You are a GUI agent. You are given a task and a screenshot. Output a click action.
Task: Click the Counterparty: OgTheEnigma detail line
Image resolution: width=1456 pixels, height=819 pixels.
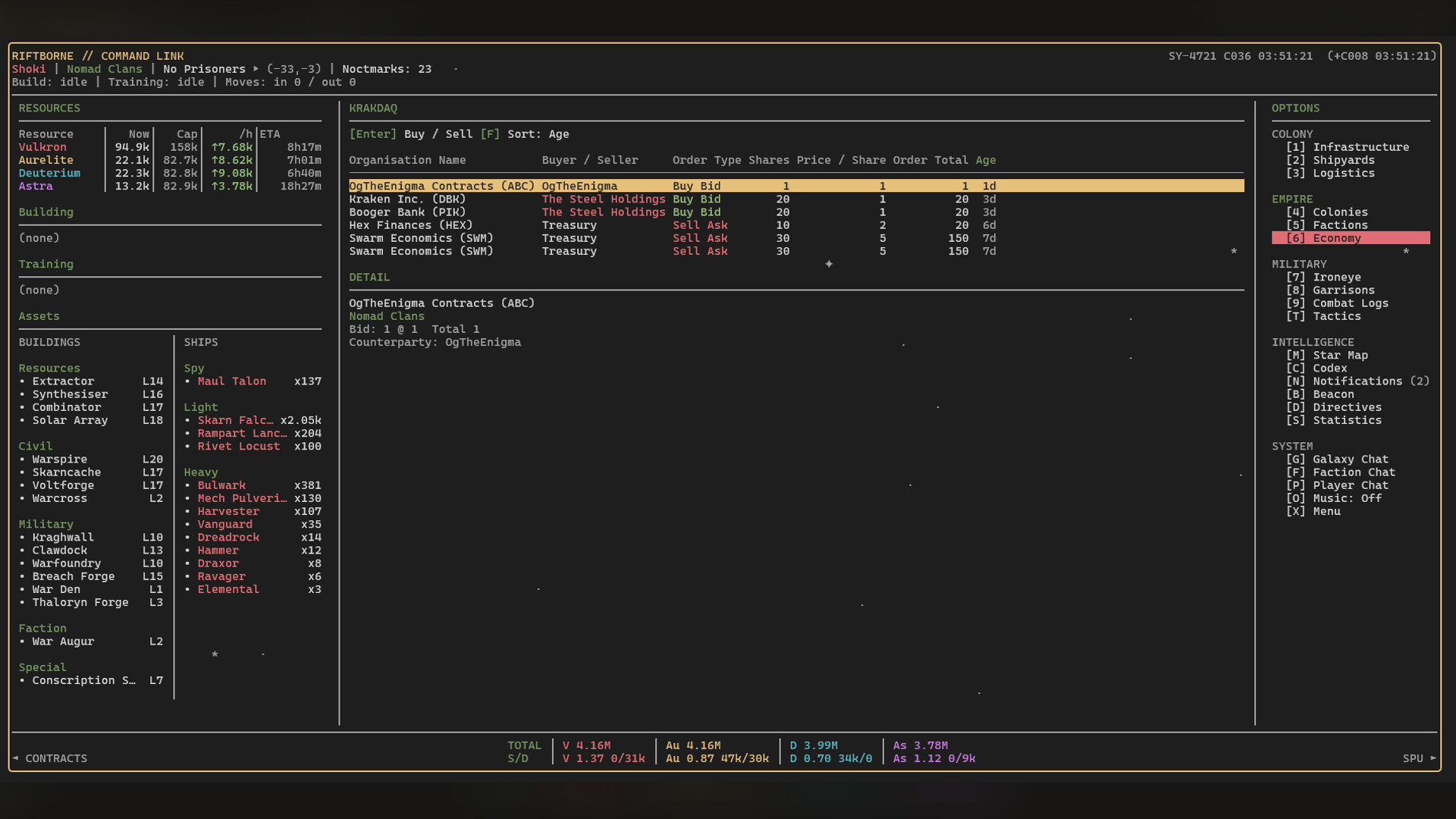(x=435, y=343)
